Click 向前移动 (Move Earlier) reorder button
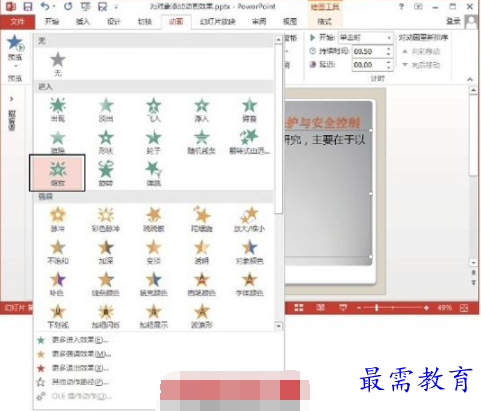Screen dimensions: 481x411 [421, 52]
